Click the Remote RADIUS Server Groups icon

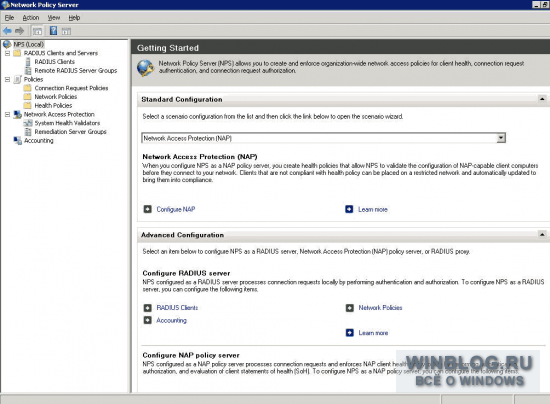28,70
